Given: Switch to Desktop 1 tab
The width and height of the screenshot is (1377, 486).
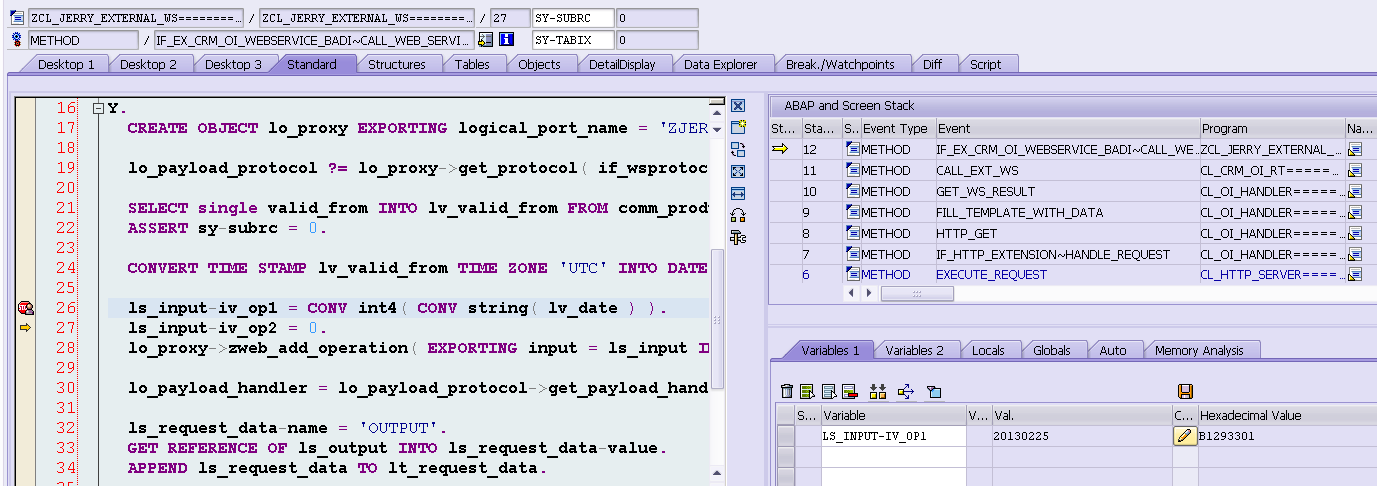Looking at the screenshot, I should click(66, 64).
